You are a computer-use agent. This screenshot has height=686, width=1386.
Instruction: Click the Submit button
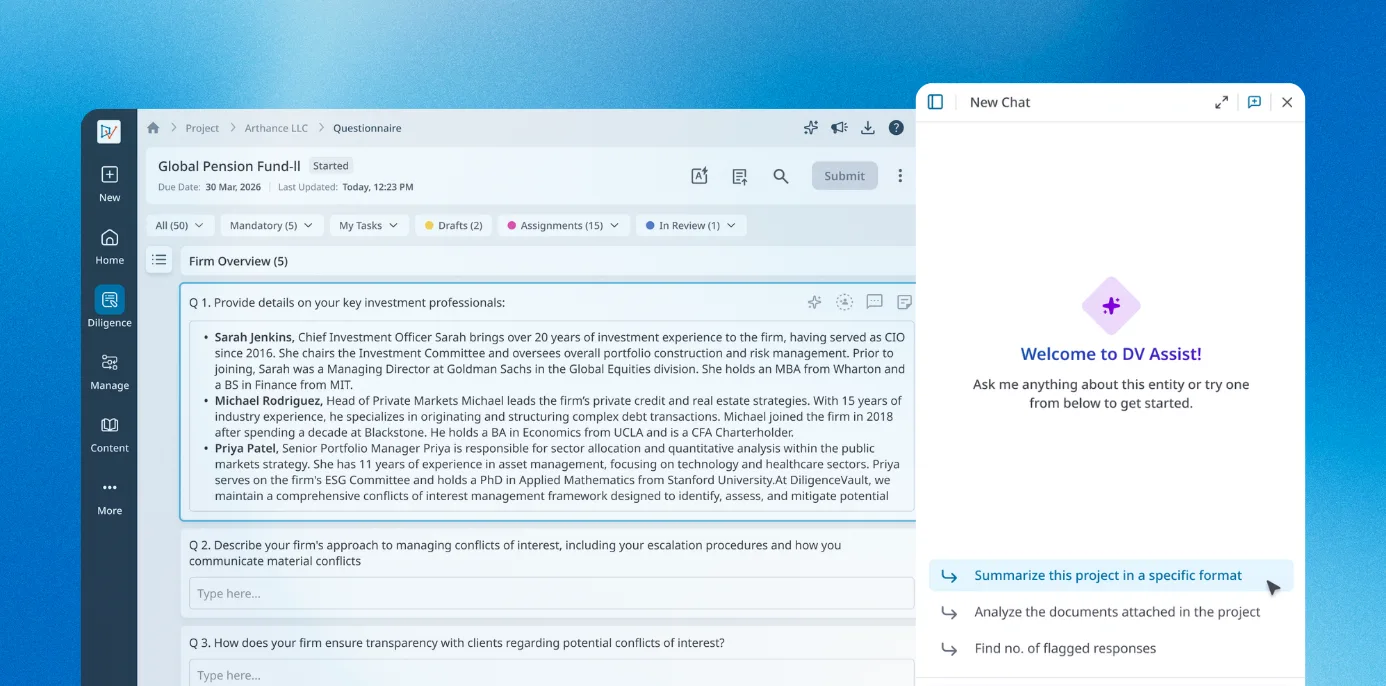click(x=845, y=176)
